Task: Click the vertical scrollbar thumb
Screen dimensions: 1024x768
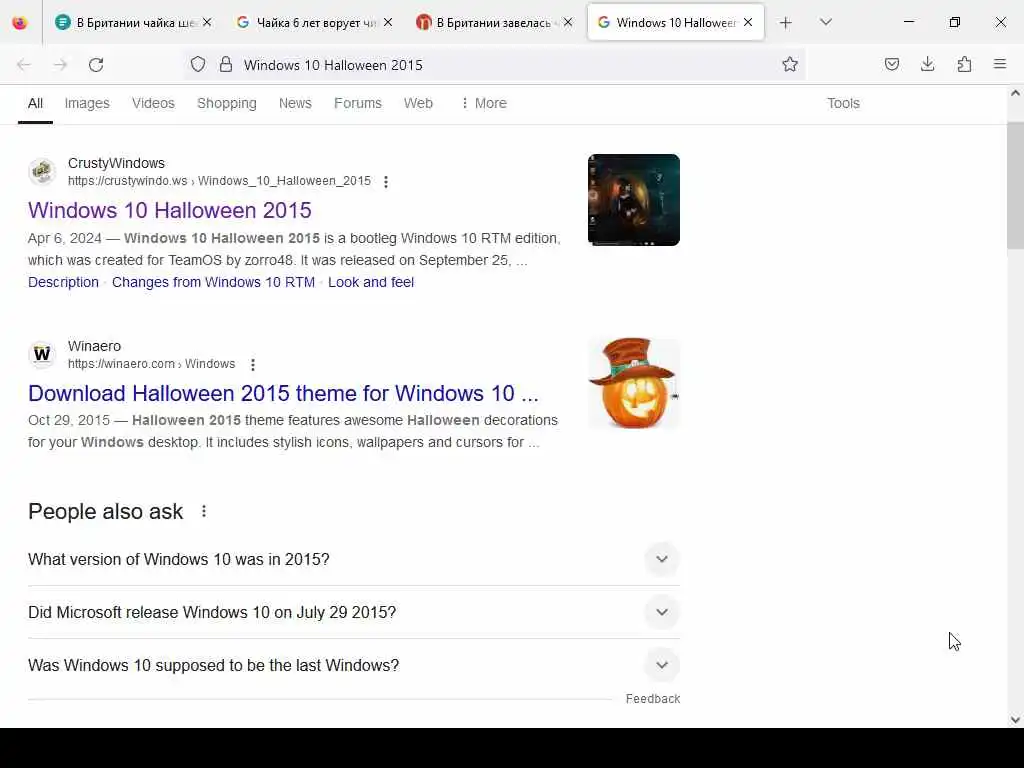Action: coord(1015,185)
